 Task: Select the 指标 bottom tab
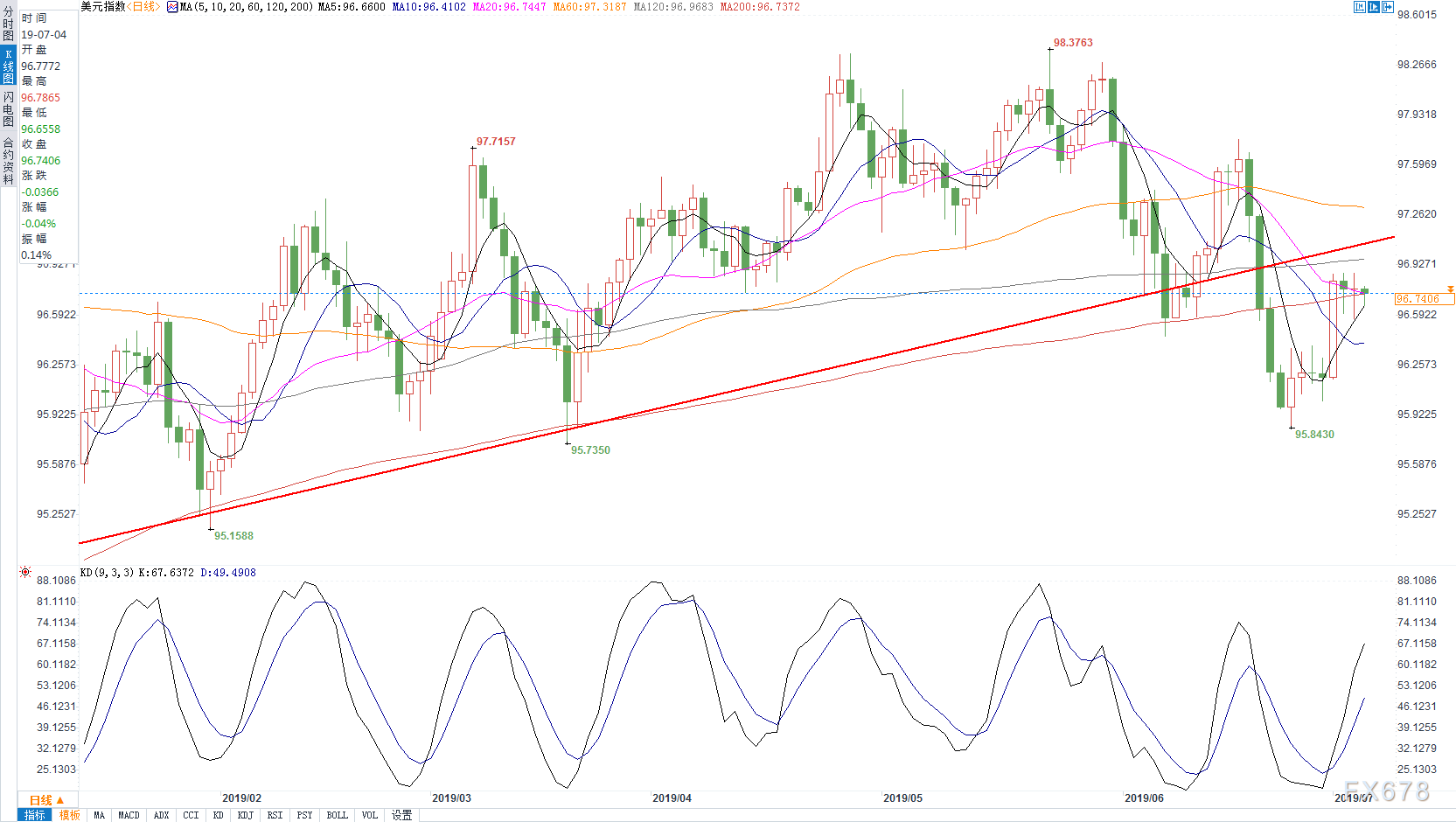pyautogui.click(x=35, y=815)
